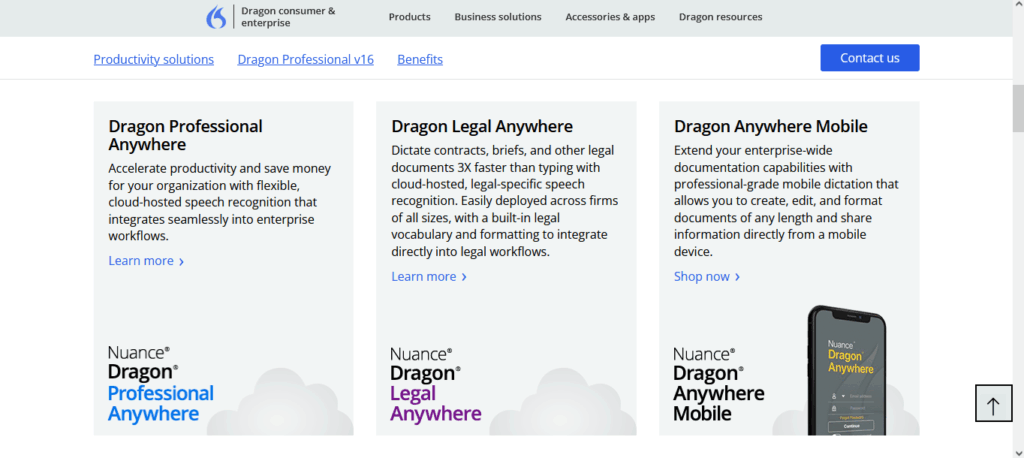The width and height of the screenshot is (1024, 458).
Task: Shop now for Dragon Anywhere Mobile
Action: pos(707,276)
